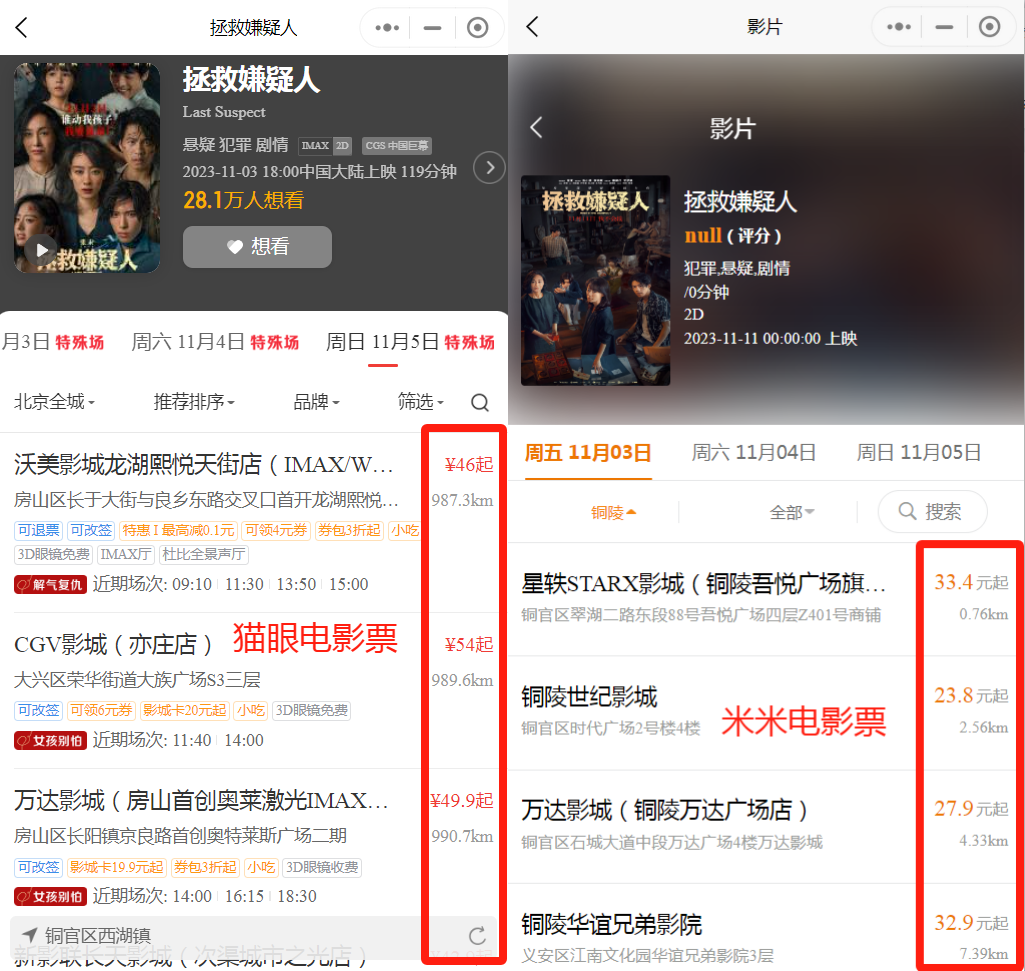This screenshot has height=971, width=1025.
Task: Click the ¥49.9起 price for 万达影城
Action: [x=462, y=801]
